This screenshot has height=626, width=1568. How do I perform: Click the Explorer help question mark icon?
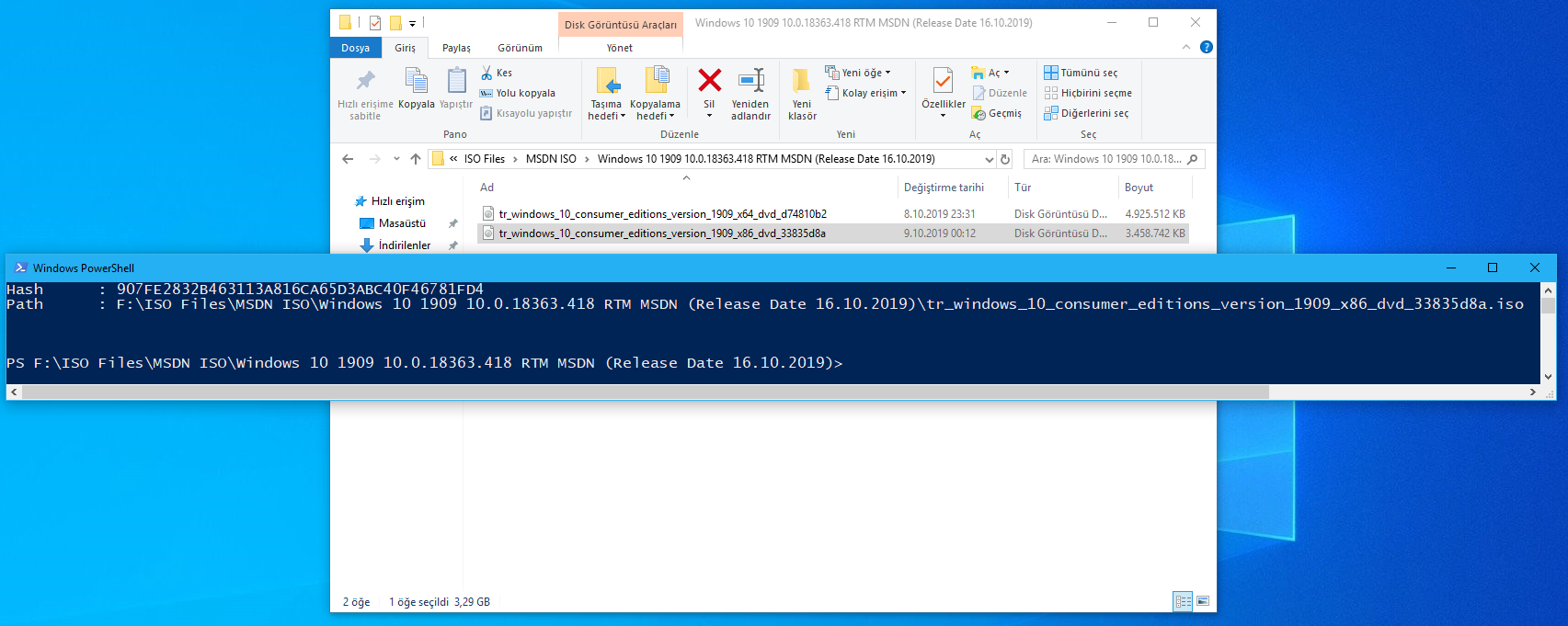(x=1207, y=47)
